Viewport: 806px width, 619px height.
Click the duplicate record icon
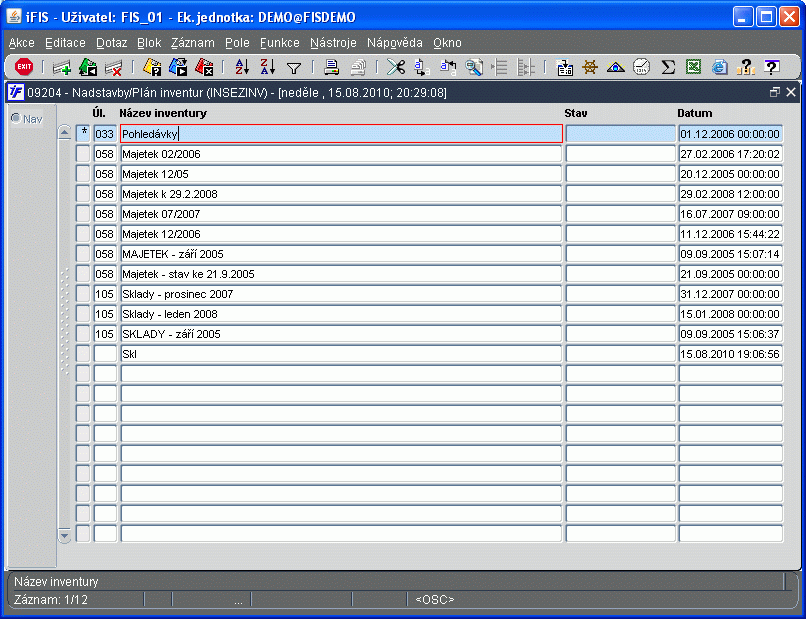[x=88, y=67]
